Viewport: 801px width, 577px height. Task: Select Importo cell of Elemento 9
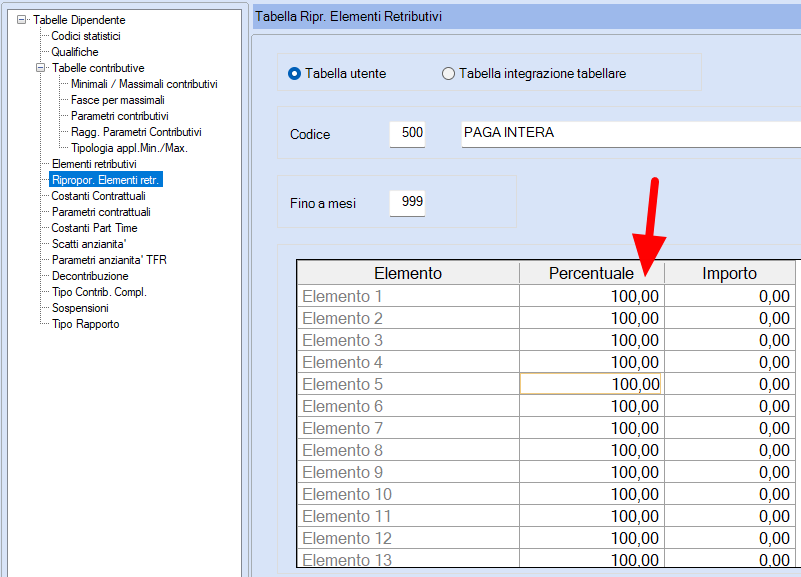click(x=729, y=472)
